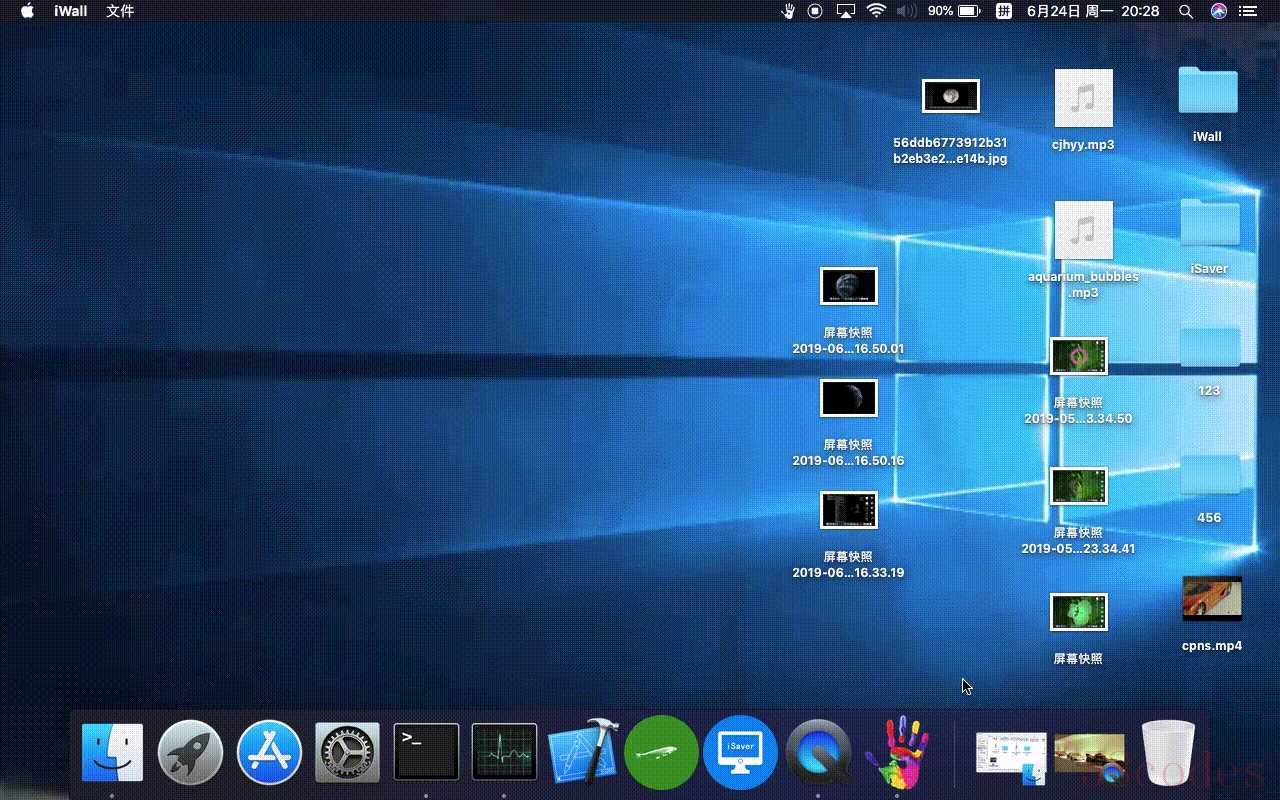Open the Trash in the Dock
This screenshot has height=800, width=1280.
point(1168,752)
